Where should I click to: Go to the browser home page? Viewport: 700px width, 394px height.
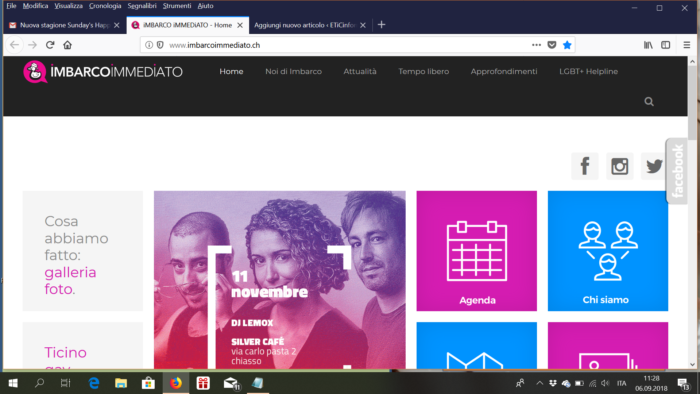67,45
